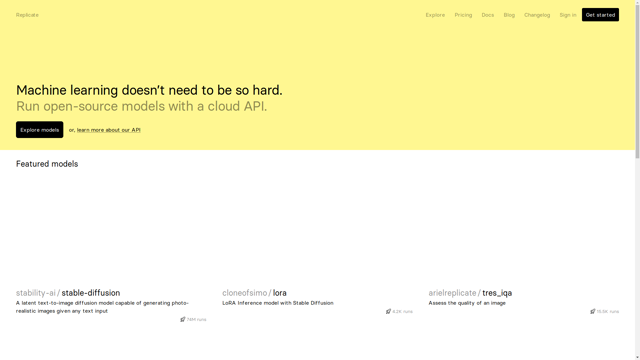Viewport: 640px width, 360px height.
Task: Open arielreplicate / tres_iqa model
Action: (x=470, y=293)
